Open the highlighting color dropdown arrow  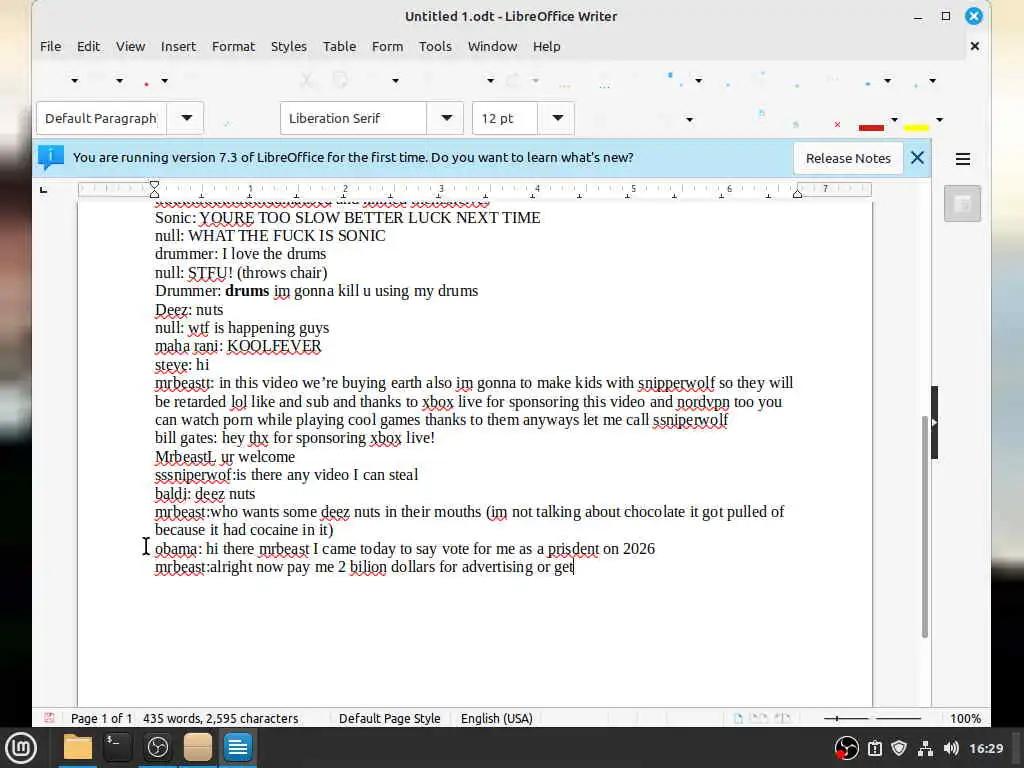pyautogui.click(x=939, y=120)
